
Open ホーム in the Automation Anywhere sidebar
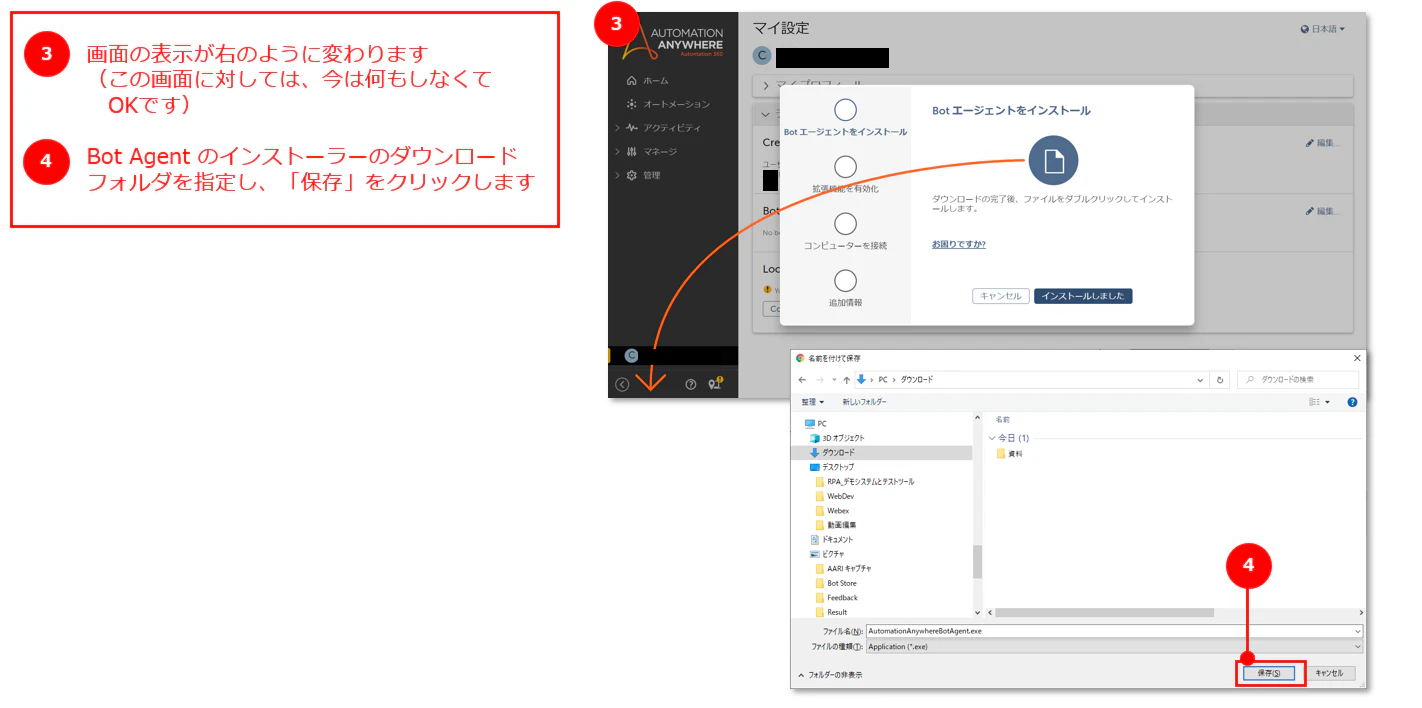point(647,80)
